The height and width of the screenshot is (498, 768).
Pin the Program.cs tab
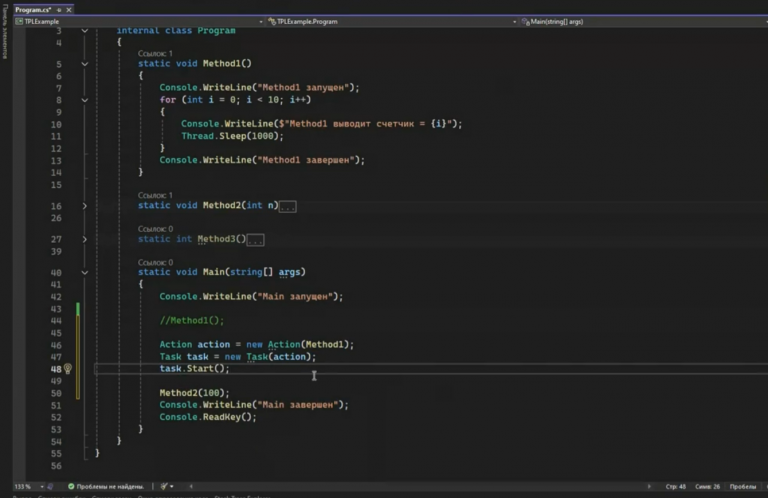click(x=59, y=9)
